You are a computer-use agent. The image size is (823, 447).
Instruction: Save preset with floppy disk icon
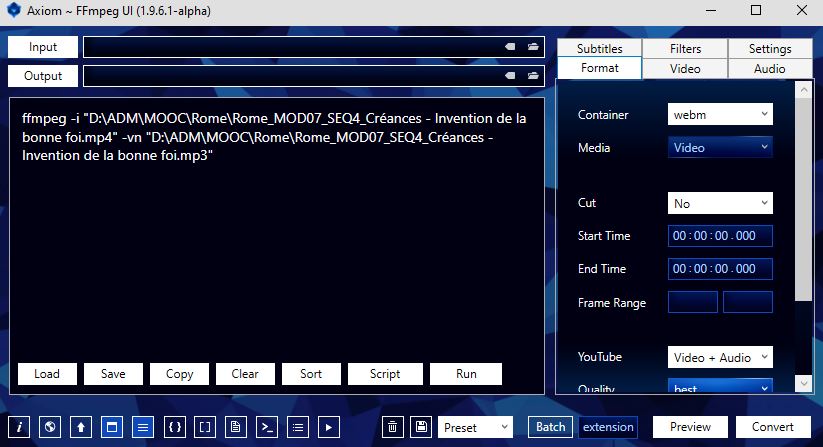click(x=421, y=427)
